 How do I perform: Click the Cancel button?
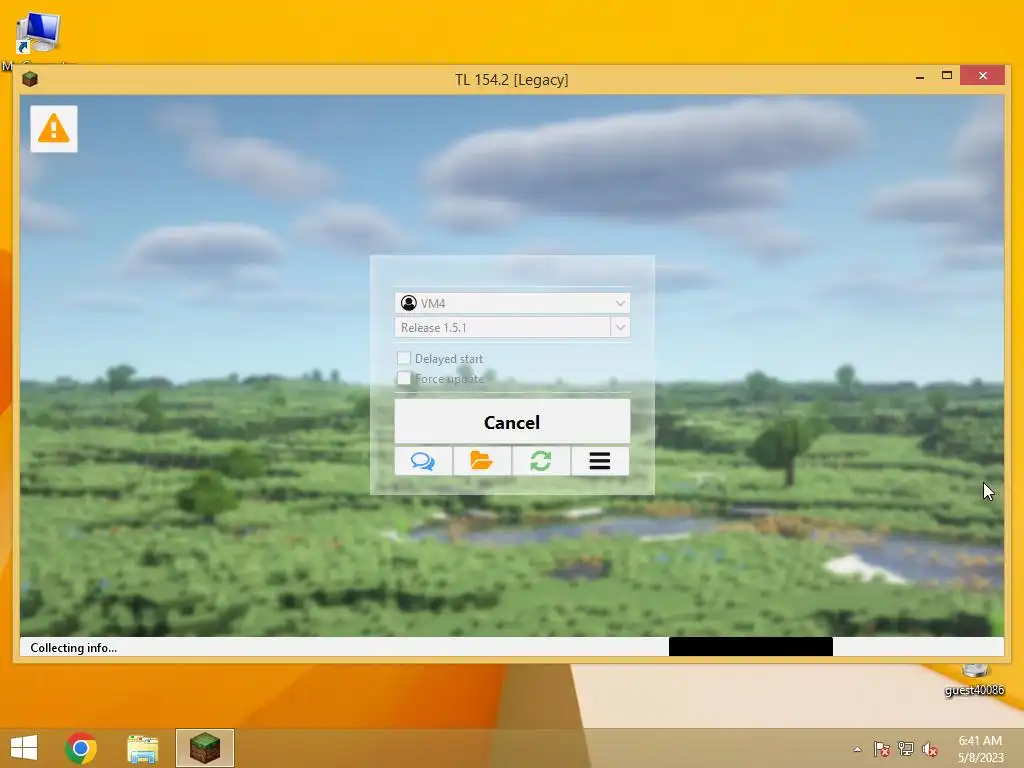tap(512, 422)
